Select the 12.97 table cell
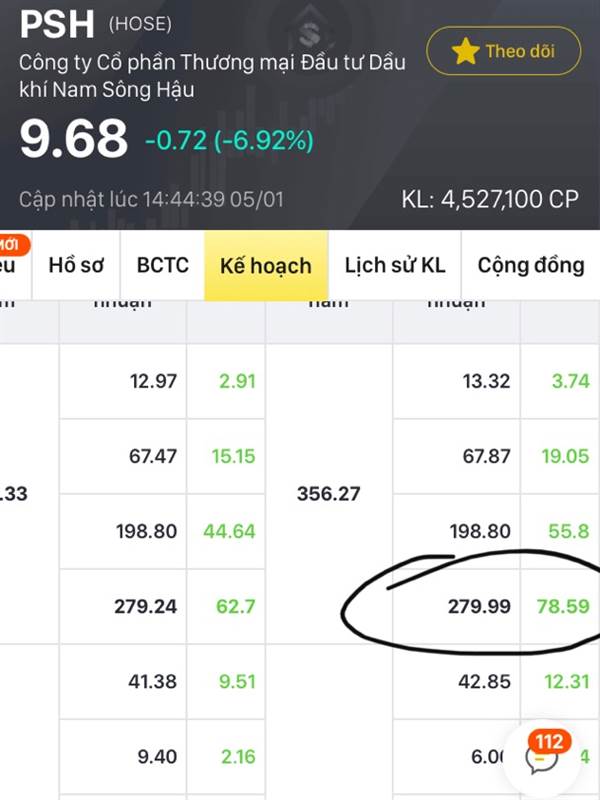Image resolution: width=600 pixels, height=800 pixels. click(123, 381)
